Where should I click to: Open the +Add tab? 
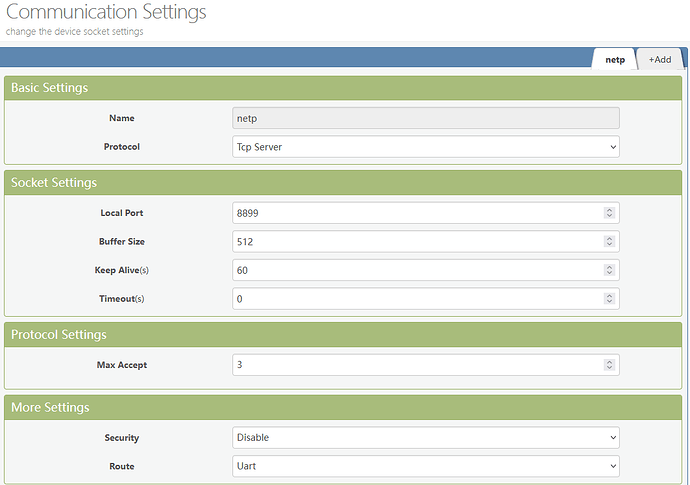pyautogui.click(x=659, y=59)
